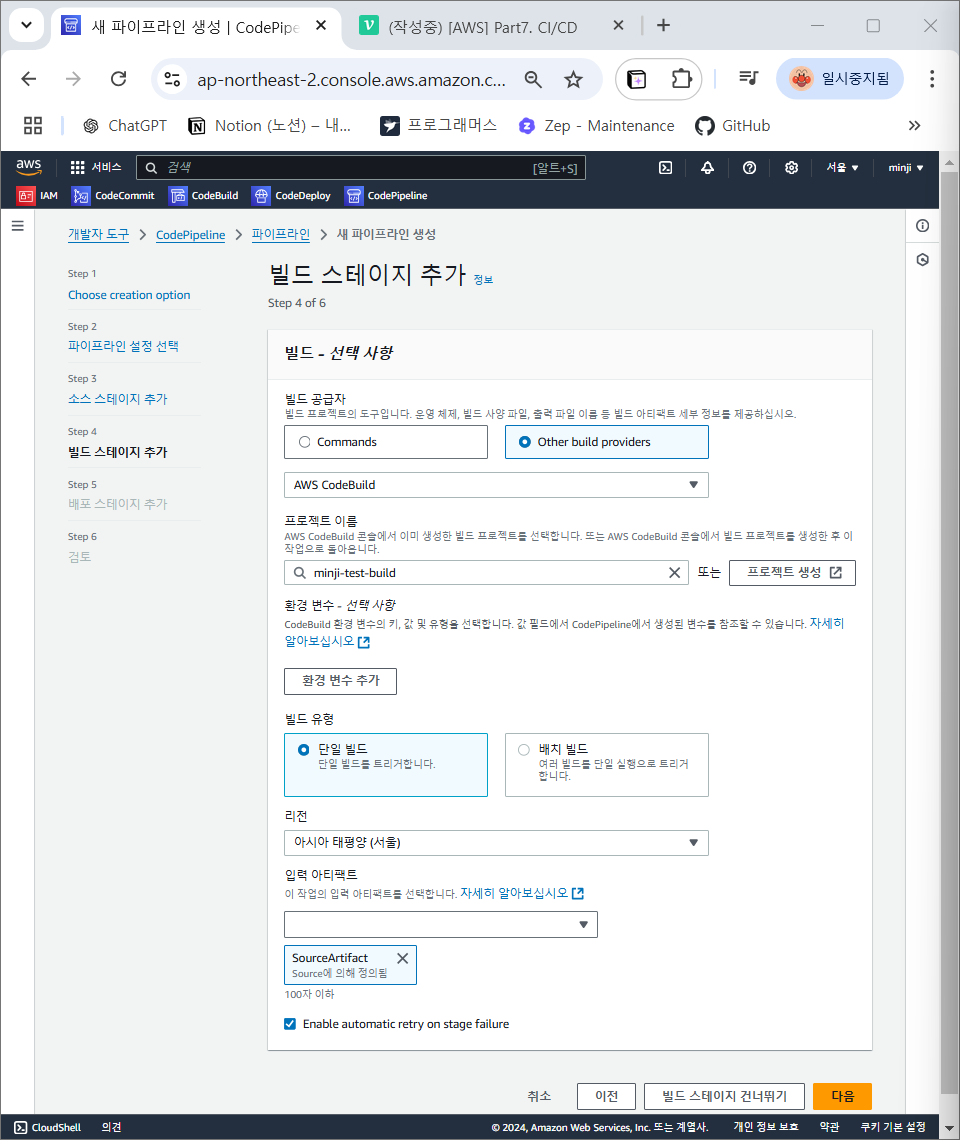Toggle Enable automatic retry on stage failure
The width and height of the screenshot is (960, 1140).
click(x=290, y=1024)
